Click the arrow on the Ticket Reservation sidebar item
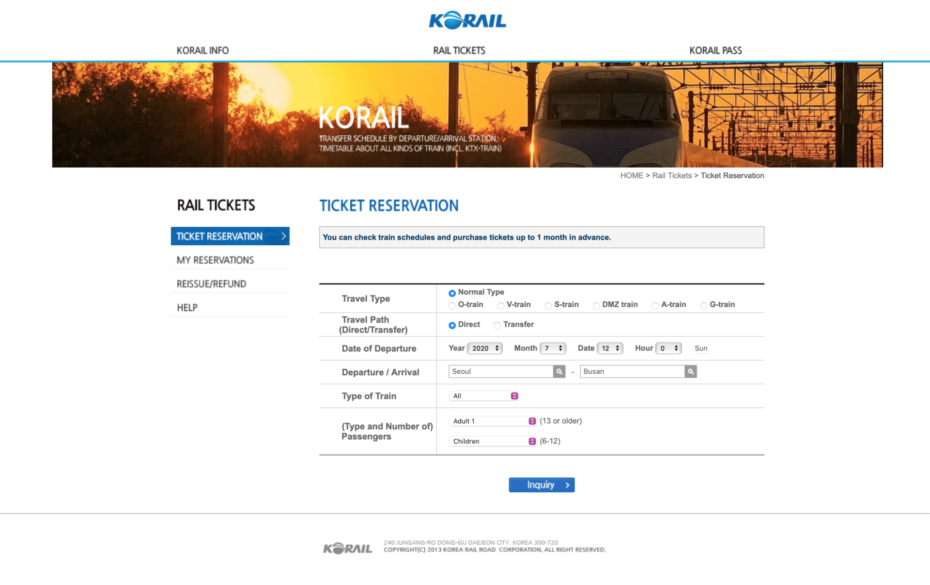Viewport: 930px width, 585px height. click(x=283, y=236)
